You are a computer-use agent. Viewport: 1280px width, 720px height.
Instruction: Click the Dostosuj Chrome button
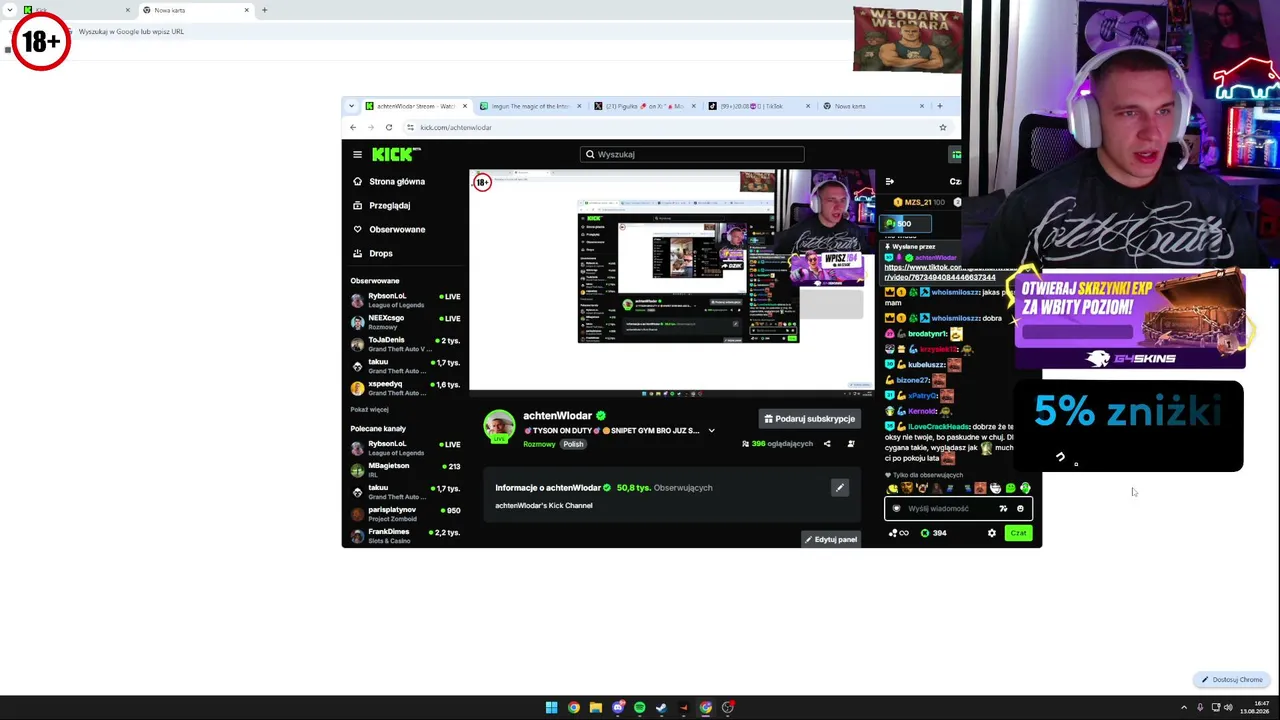pos(1233,680)
